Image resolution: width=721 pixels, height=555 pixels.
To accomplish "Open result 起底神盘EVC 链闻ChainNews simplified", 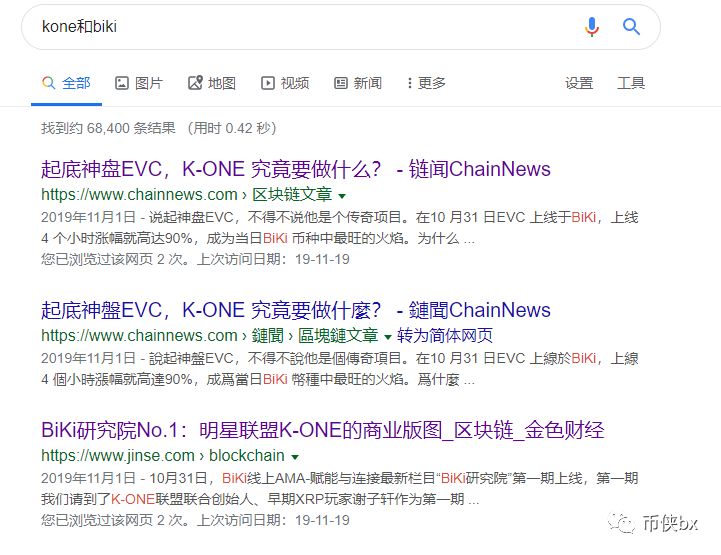I will coord(296,169).
